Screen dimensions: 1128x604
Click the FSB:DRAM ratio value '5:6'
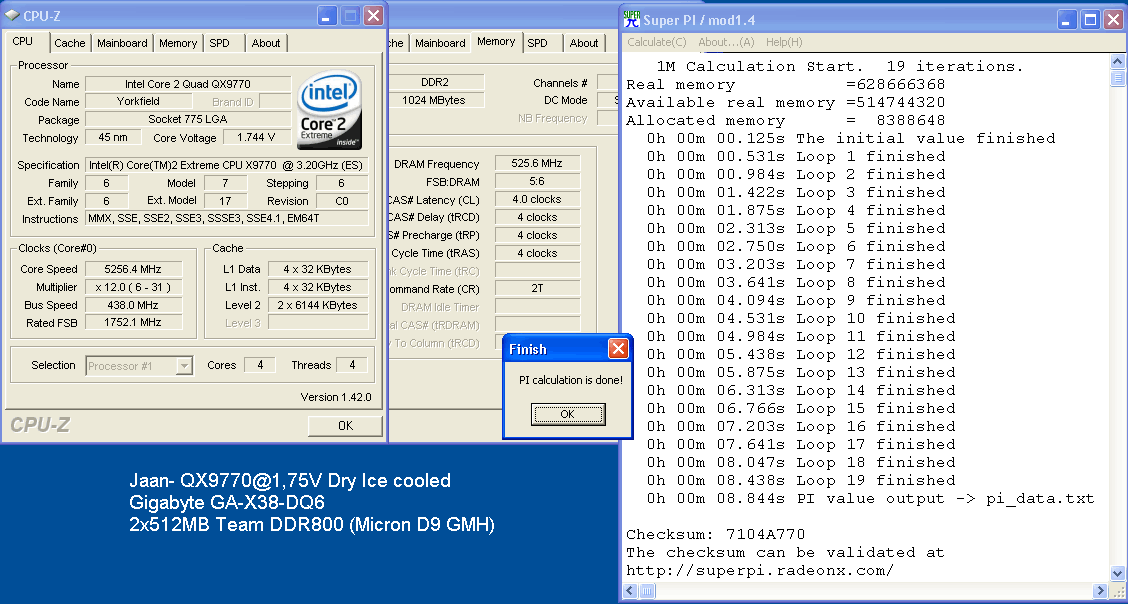point(537,181)
